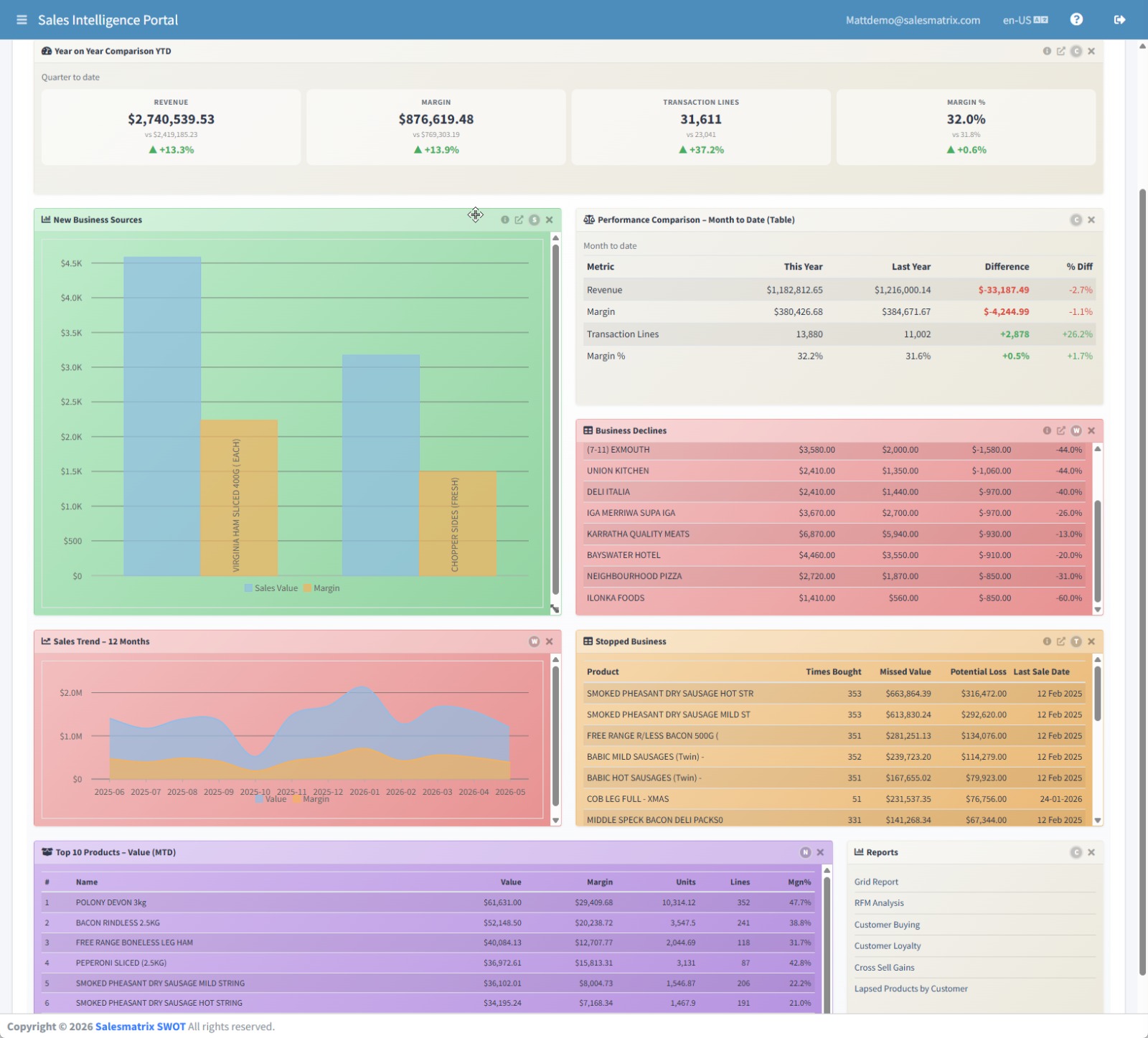This screenshot has height=1038, width=1148.
Task: Click the help question mark icon
Action: tap(1076, 19)
